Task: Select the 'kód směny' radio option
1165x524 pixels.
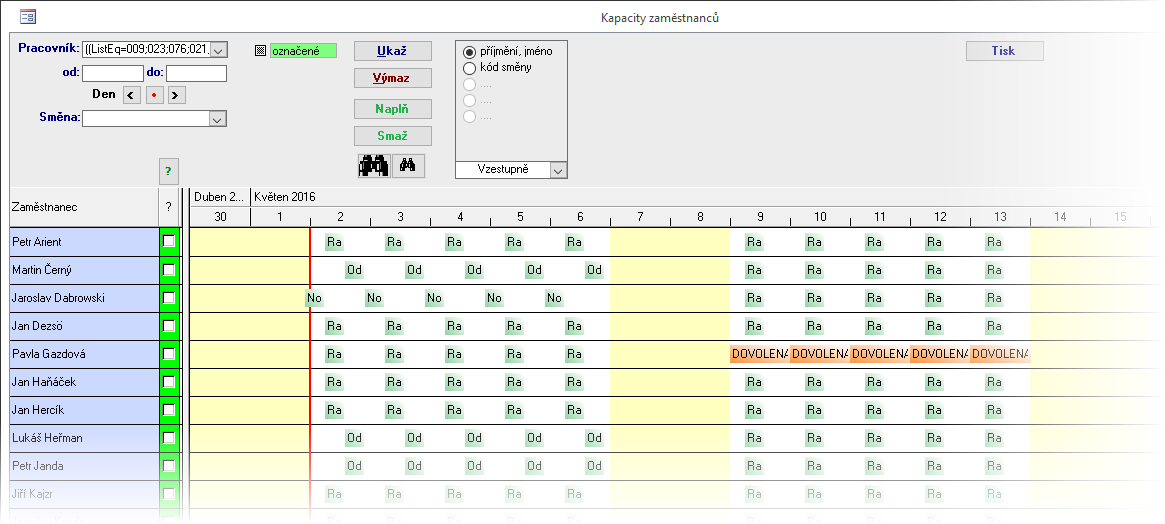Action: pyautogui.click(x=469, y=68)
